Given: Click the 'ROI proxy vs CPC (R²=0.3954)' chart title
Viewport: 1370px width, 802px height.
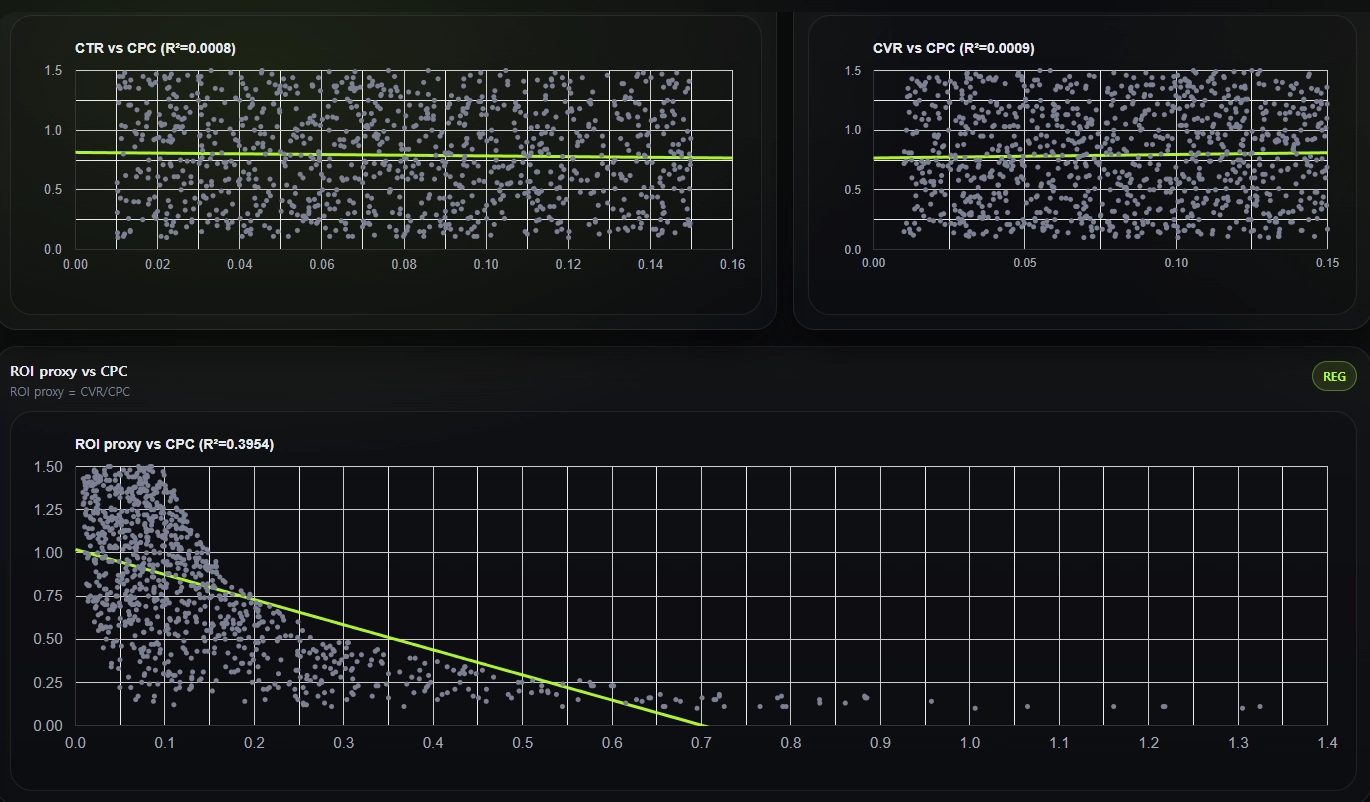Looking at the screenshot, I should (174, 444).
